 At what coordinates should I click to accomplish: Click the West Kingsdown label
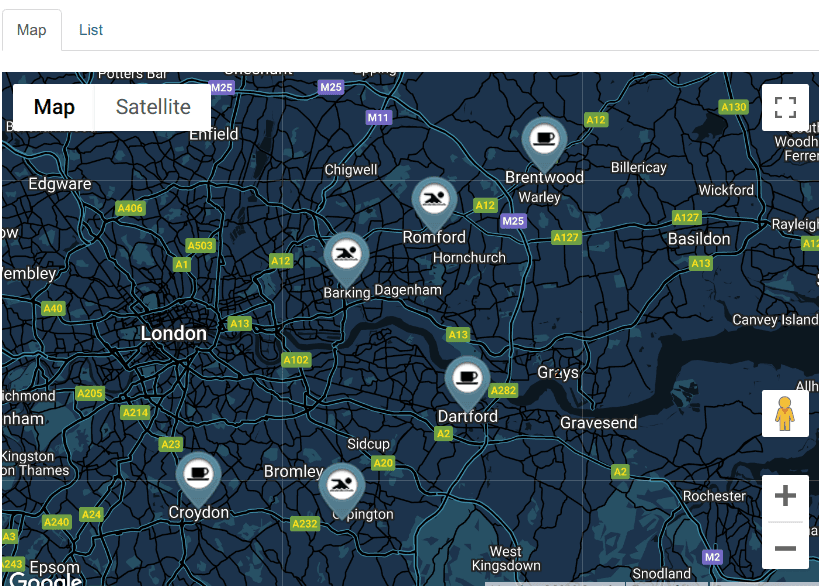pyautogui.click(x=506, y=558)
